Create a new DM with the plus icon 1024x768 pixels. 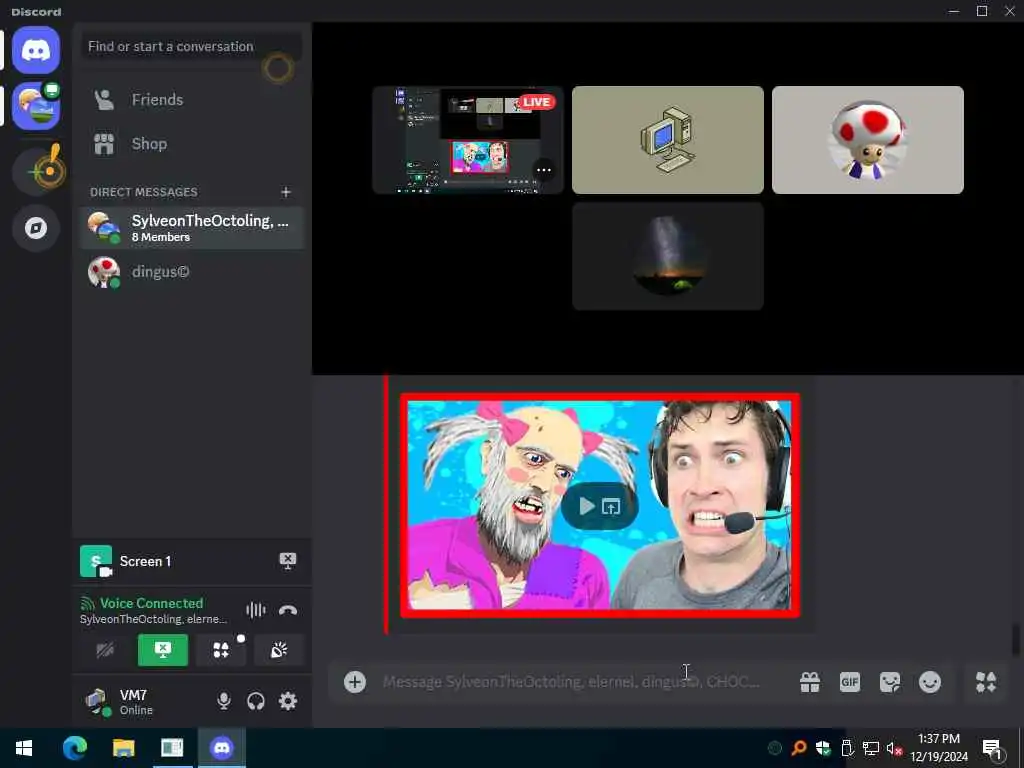[x=285, y=192]
